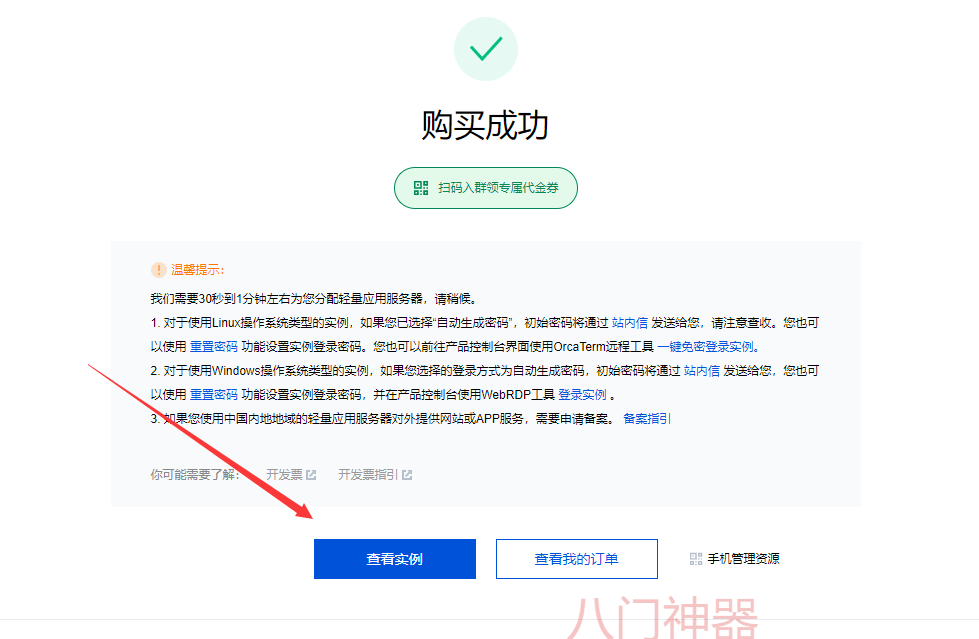Open 一键免密登录实例 link
Image resolution: width=979 pixels, height=639 pixels.
[x=706, y=346]
